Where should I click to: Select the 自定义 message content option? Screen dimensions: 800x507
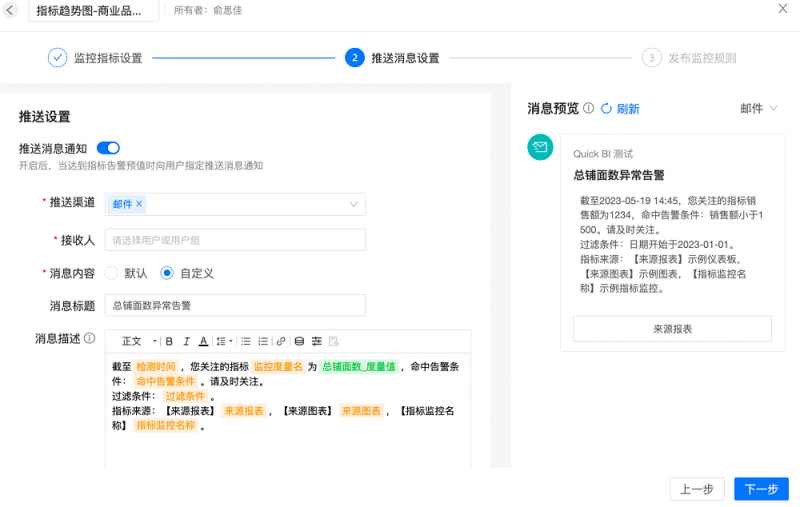167,273
